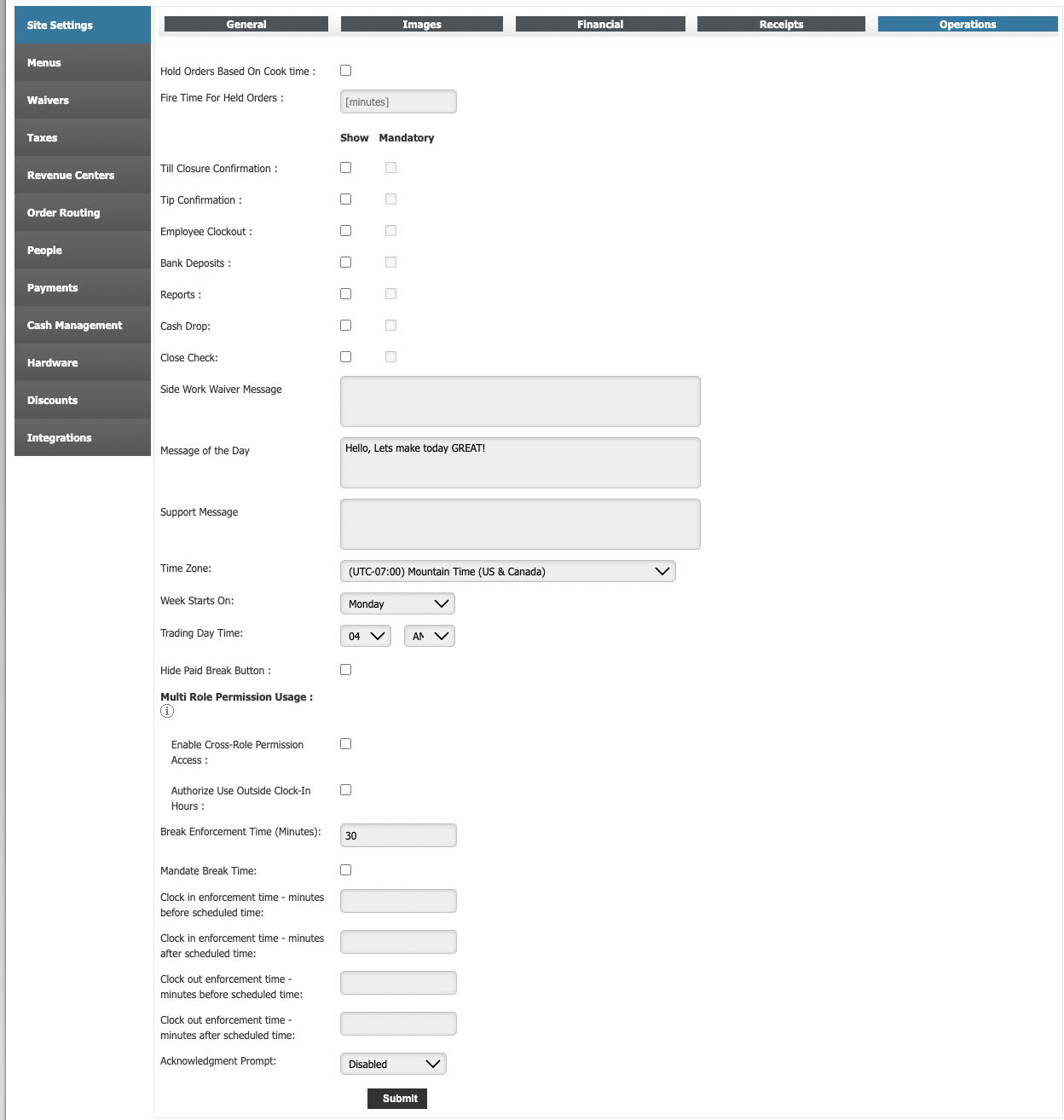Select the Operations tab
The height and width of the screenshot is (1120, 1064).
click(x=968, y=24)
